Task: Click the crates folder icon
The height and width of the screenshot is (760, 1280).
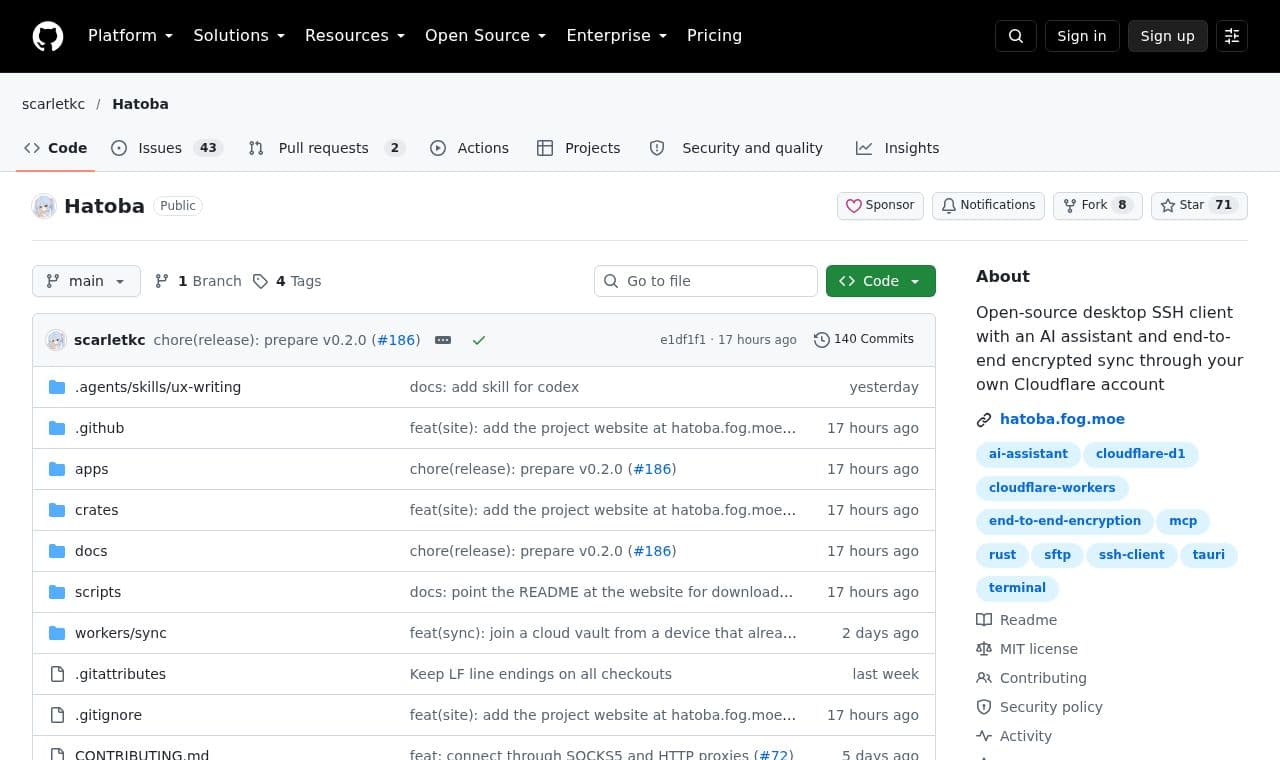Action: [57, 510]
